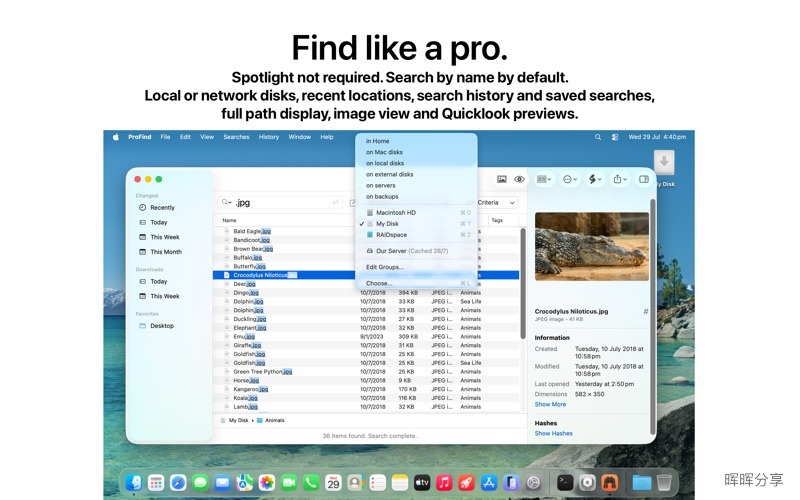800x500 pixels.
Task: Open the scripts dropdown in toolbar
Action: [595, 179]
